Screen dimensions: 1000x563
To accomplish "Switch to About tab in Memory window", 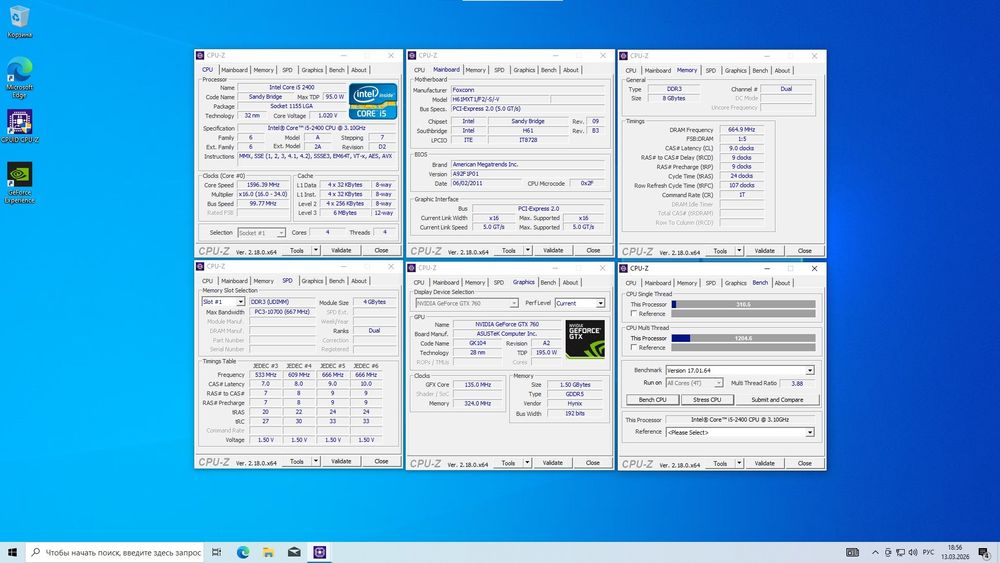I will (x=783, y=71).
